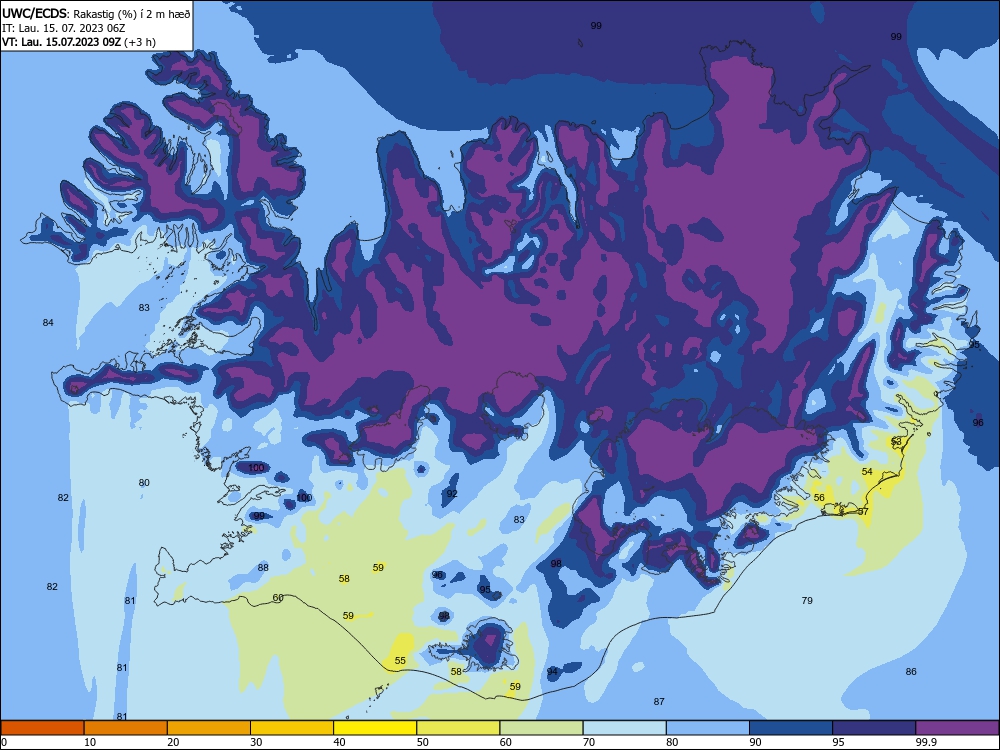The height and width of the screenshot is (750, 1000).
Task: Click the navy 95–99.9 legend swatch
Action: (x=874, y=728)
